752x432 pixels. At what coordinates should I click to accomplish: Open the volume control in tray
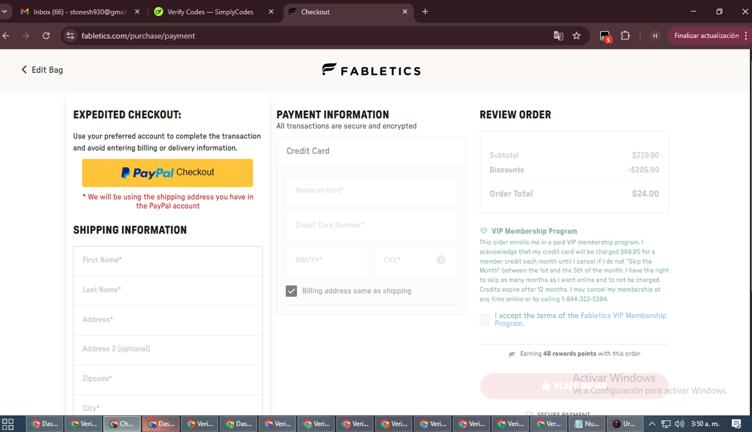click(x=679, y=424)
